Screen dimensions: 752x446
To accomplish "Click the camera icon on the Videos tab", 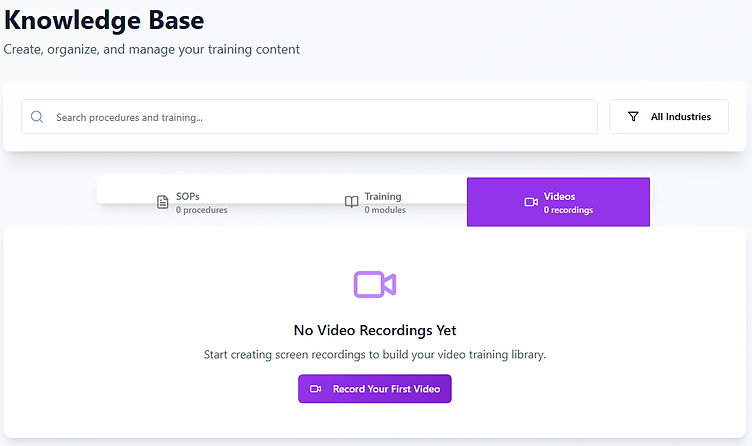I will pos(531,202).
